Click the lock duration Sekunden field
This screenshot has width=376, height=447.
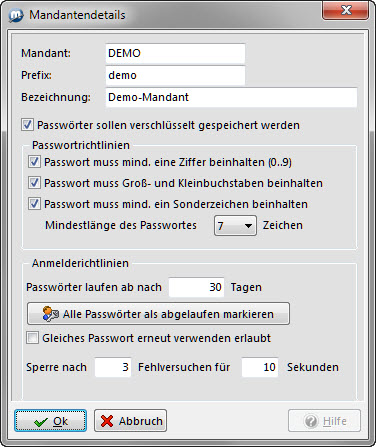click(x=260, y=367)
